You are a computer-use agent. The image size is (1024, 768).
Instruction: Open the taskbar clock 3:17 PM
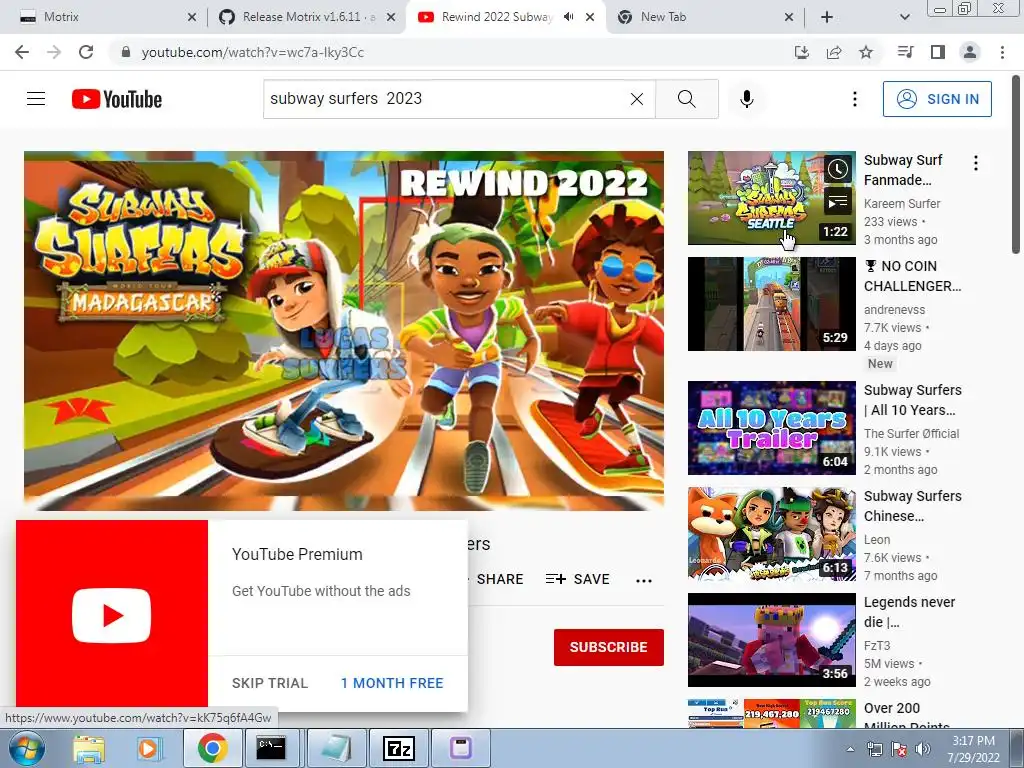pyautogui.click(x=973, y=749)
